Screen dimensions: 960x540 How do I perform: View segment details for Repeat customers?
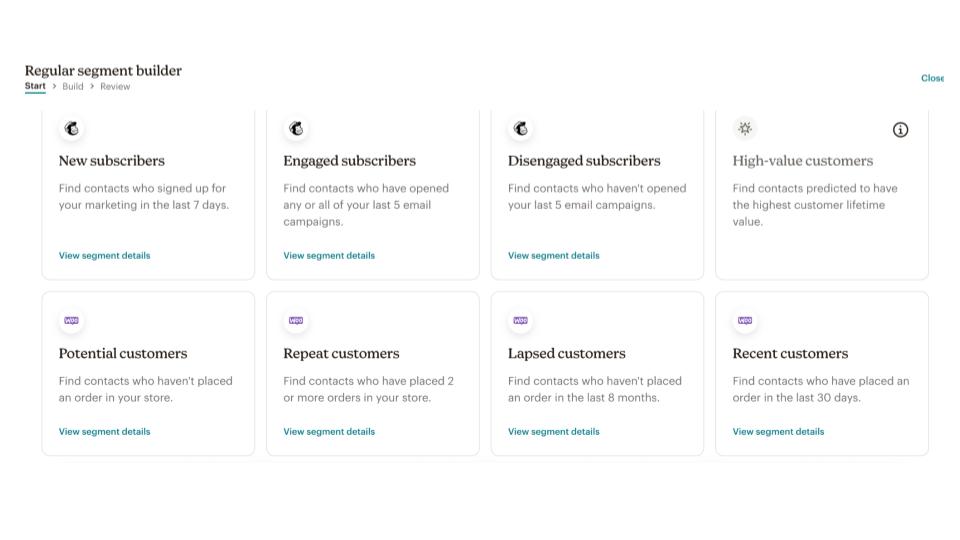pos(329,432)
